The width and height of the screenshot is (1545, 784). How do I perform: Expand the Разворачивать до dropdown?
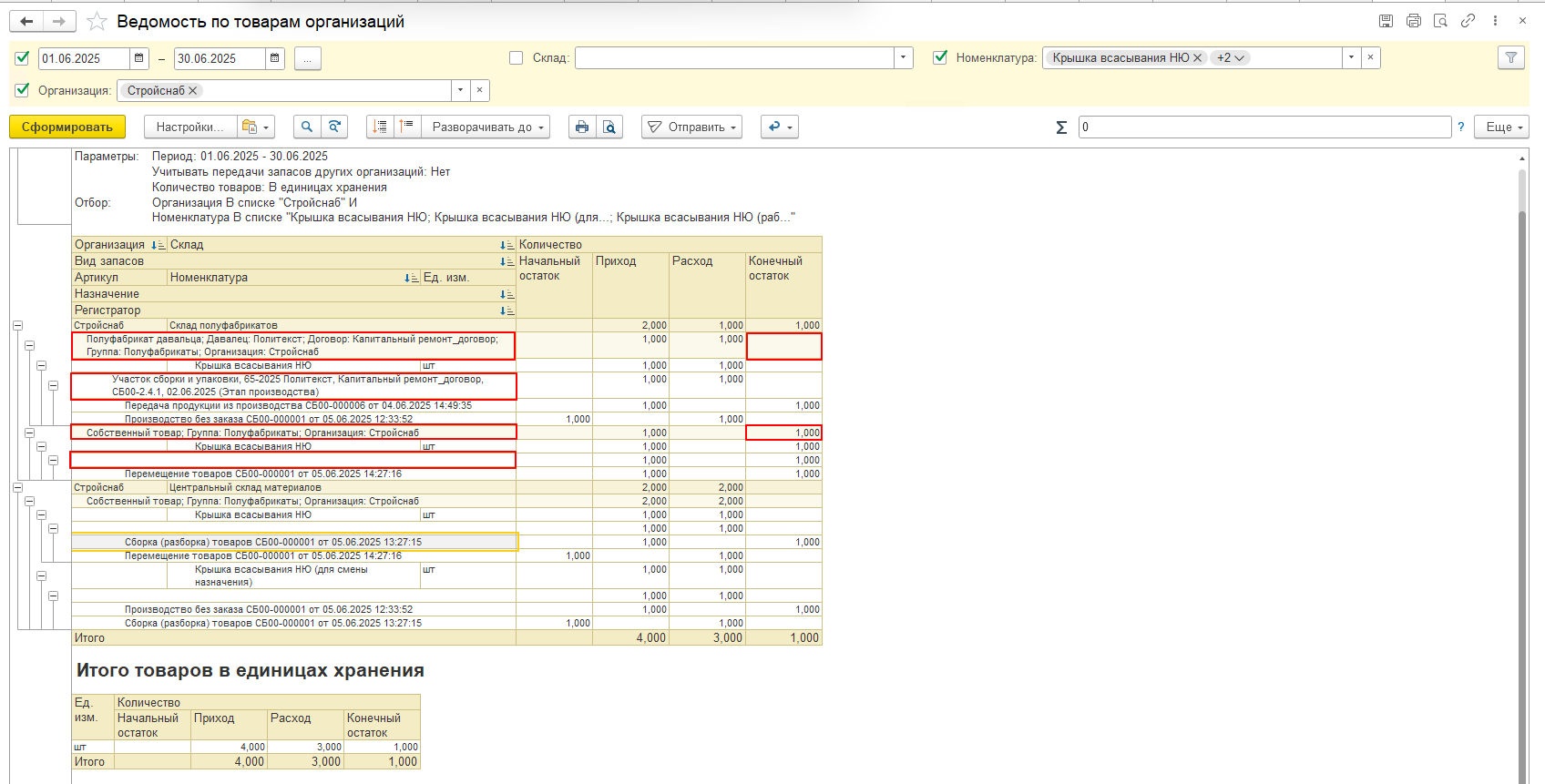(487, 127)
